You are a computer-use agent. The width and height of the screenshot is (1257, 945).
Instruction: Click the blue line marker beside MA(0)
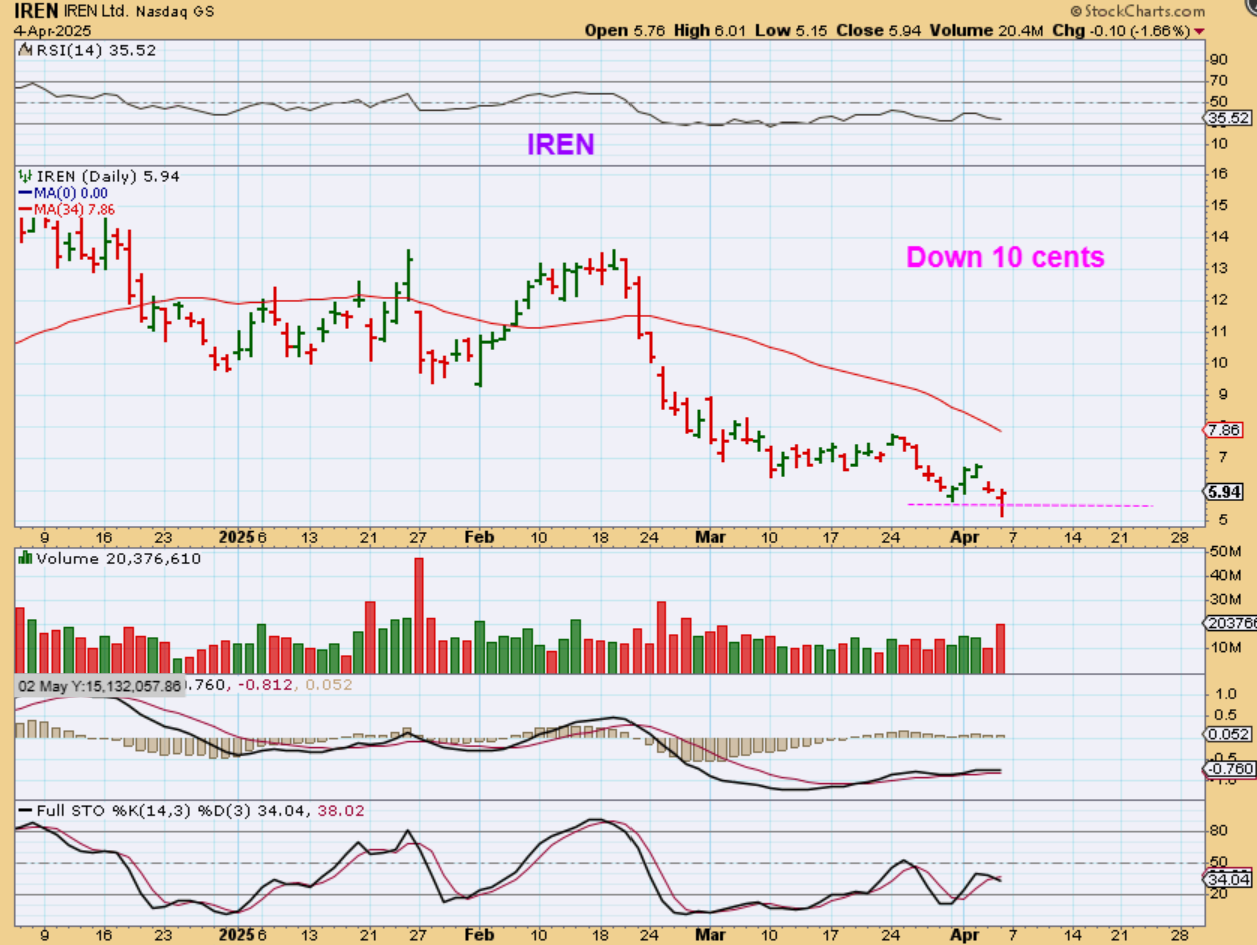coord(25,193)
